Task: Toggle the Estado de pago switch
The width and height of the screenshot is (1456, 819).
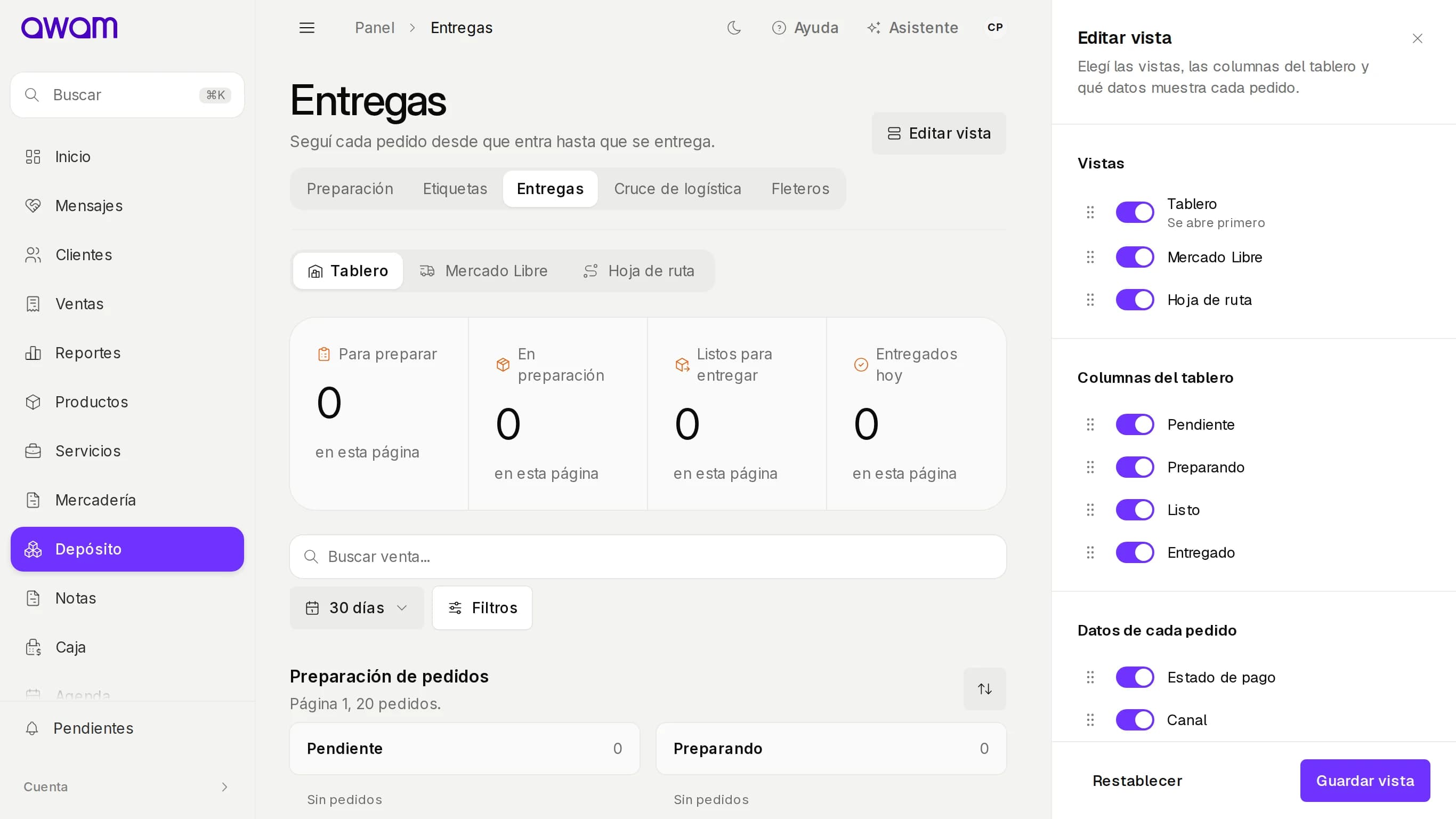Action: coord(1135,678)
